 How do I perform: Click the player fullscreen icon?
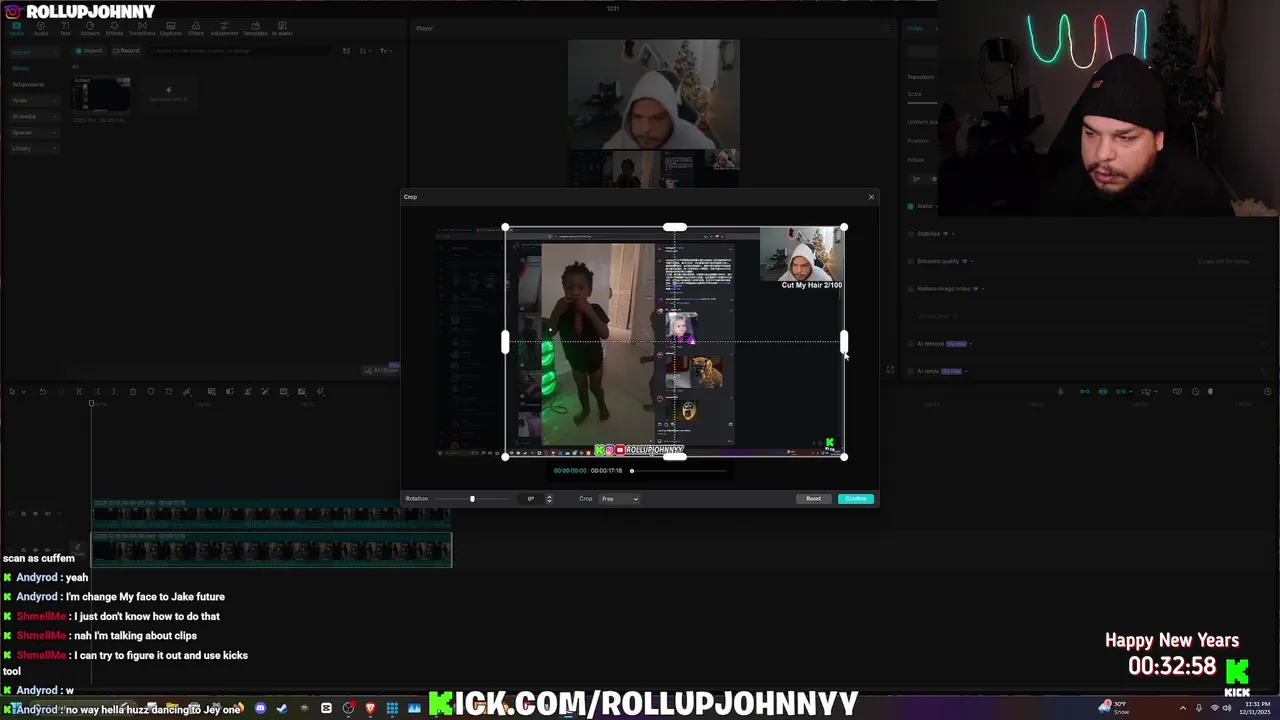[x=890, y=370]
